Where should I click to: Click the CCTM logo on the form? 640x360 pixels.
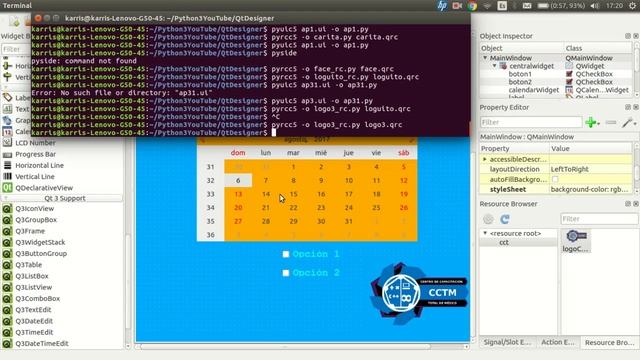[419, 293]
